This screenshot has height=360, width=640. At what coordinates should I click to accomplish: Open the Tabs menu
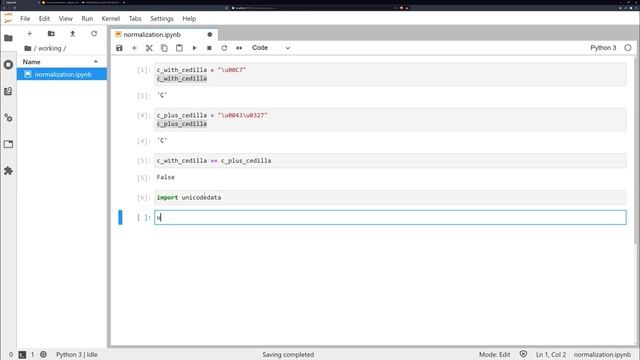click(135, 19)
